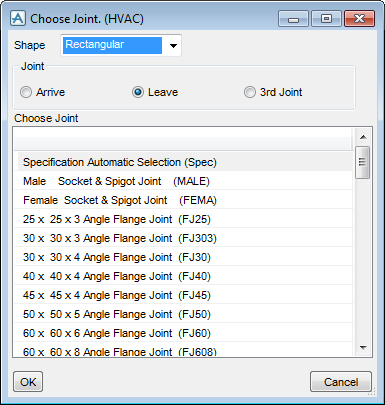The width and height of the screenshot is (385, 405).
Task: Choose the 3rd Joint radio option
Action: pyautogui.click(x=250, y=92)
